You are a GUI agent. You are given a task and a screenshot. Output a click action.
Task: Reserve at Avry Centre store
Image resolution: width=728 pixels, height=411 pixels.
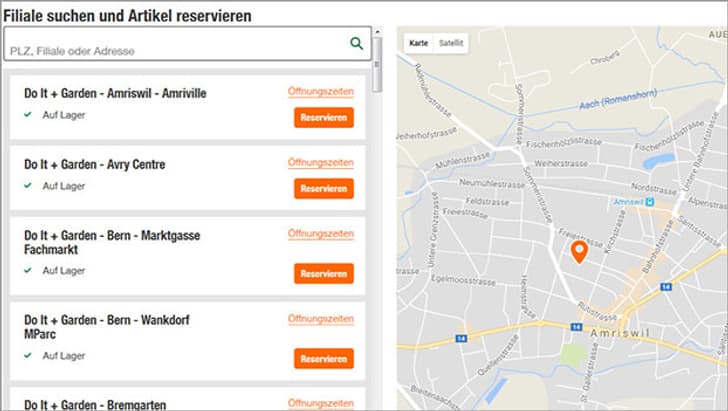click(324, 189)
